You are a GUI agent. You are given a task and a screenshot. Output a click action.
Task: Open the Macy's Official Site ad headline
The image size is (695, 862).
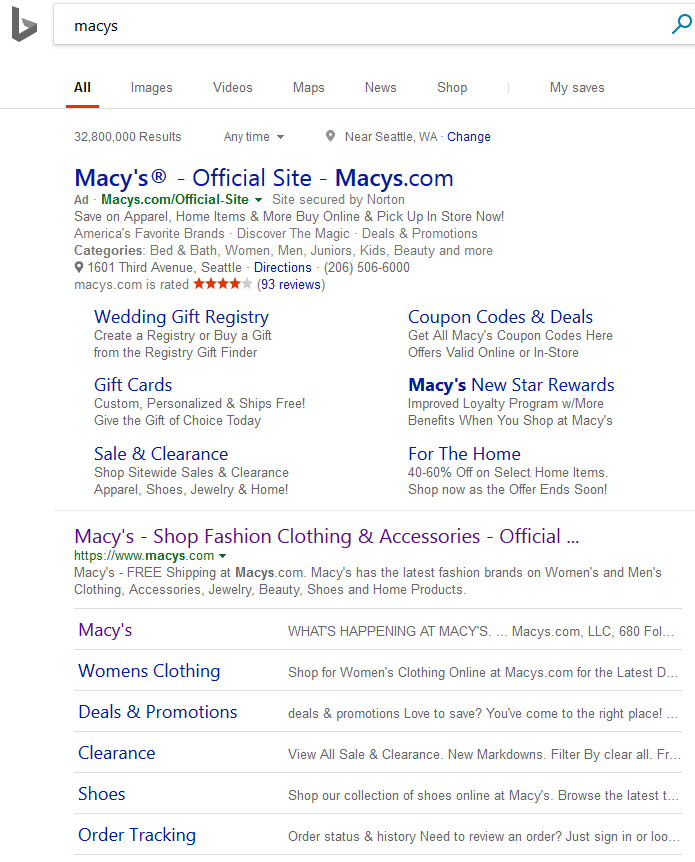(x=264, y=179)
